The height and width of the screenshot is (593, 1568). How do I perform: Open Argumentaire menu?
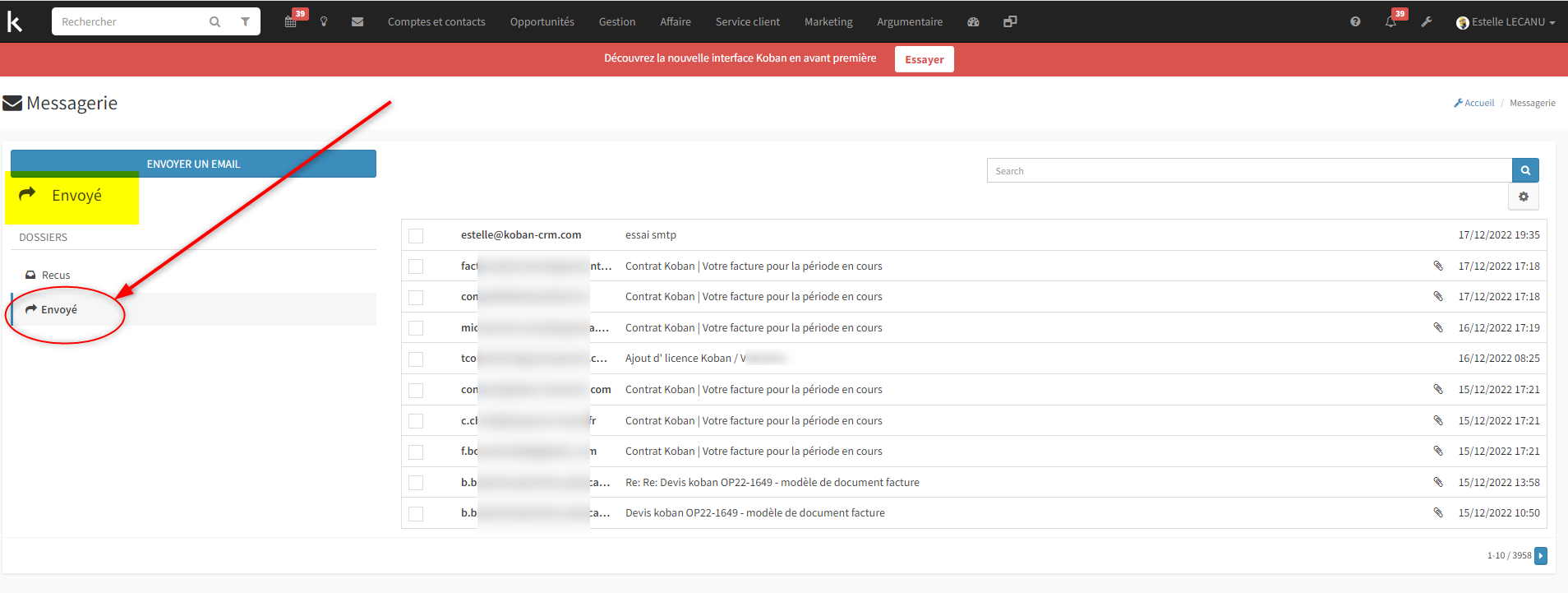(910, 22)
